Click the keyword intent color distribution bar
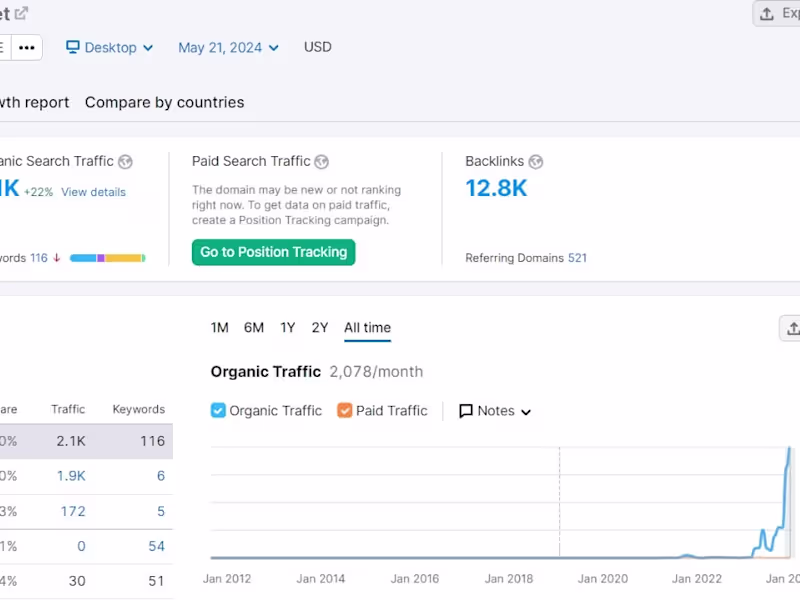 tap(110, 257)
